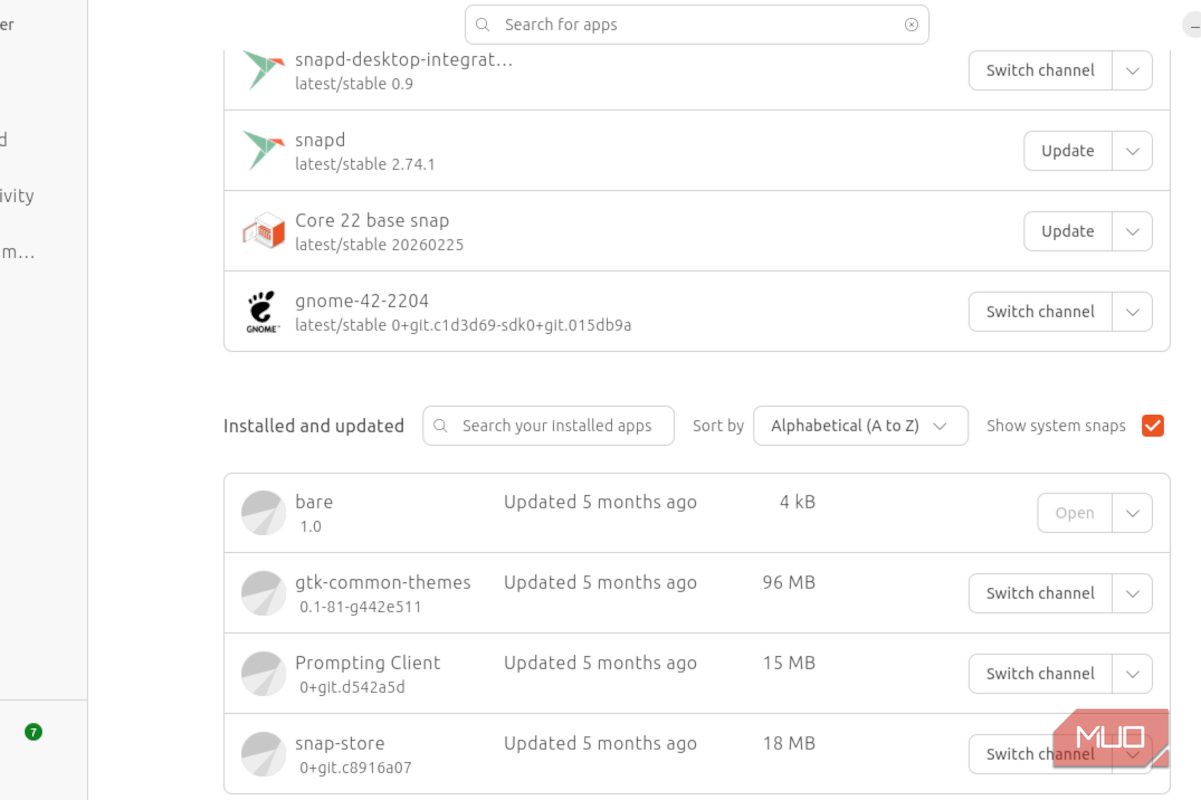1201x800 pixels.
Task: Untick the Show system snaps checkbox
Action: coord(1153,426)
